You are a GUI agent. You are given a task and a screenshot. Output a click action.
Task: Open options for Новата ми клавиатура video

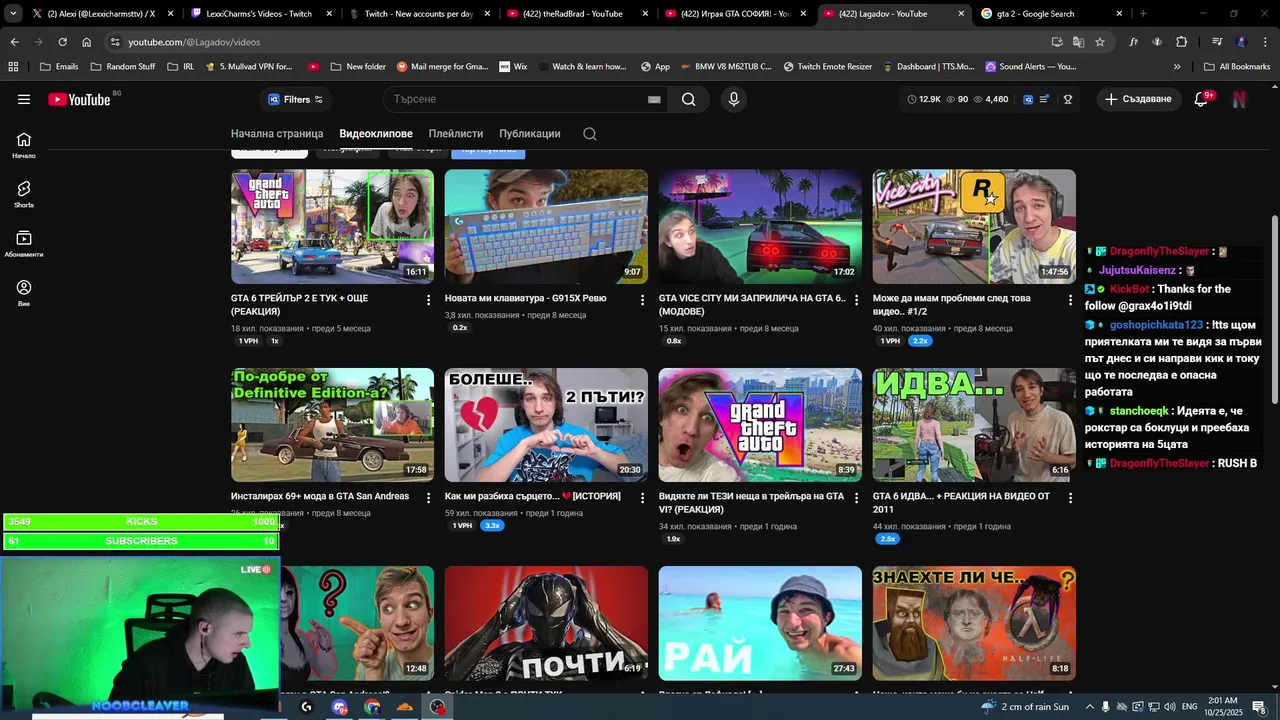click(x=643, y=300)
